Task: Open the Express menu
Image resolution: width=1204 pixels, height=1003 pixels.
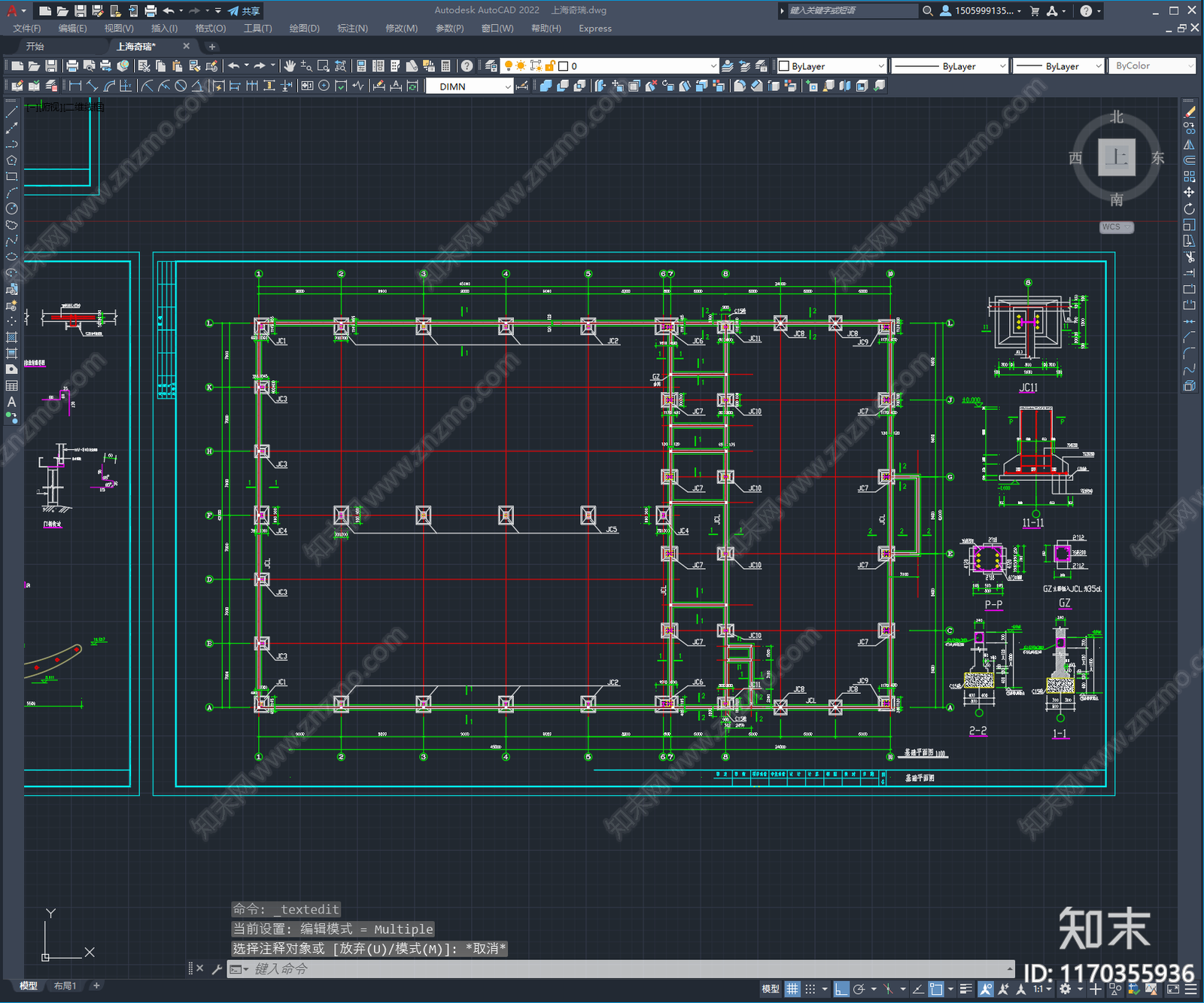Action: click(x=595, y=29)
